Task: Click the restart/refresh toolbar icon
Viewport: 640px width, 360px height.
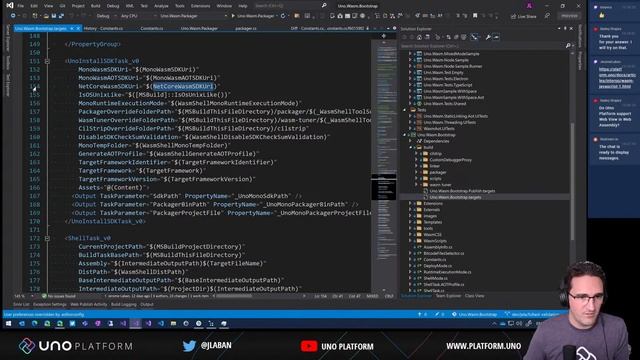Action: point(283,16)
